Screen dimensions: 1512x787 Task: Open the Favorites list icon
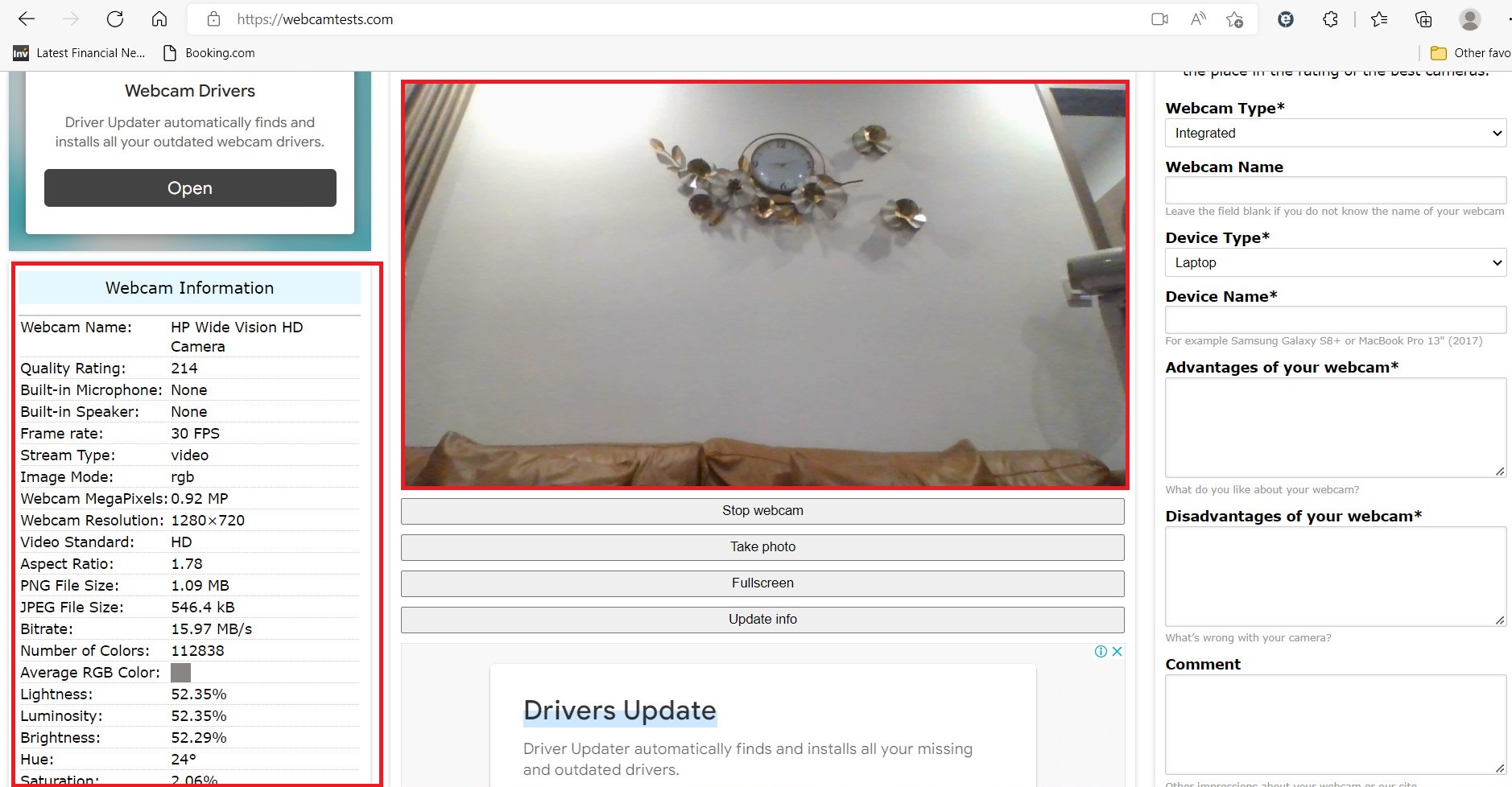(x=1379, y=19)
